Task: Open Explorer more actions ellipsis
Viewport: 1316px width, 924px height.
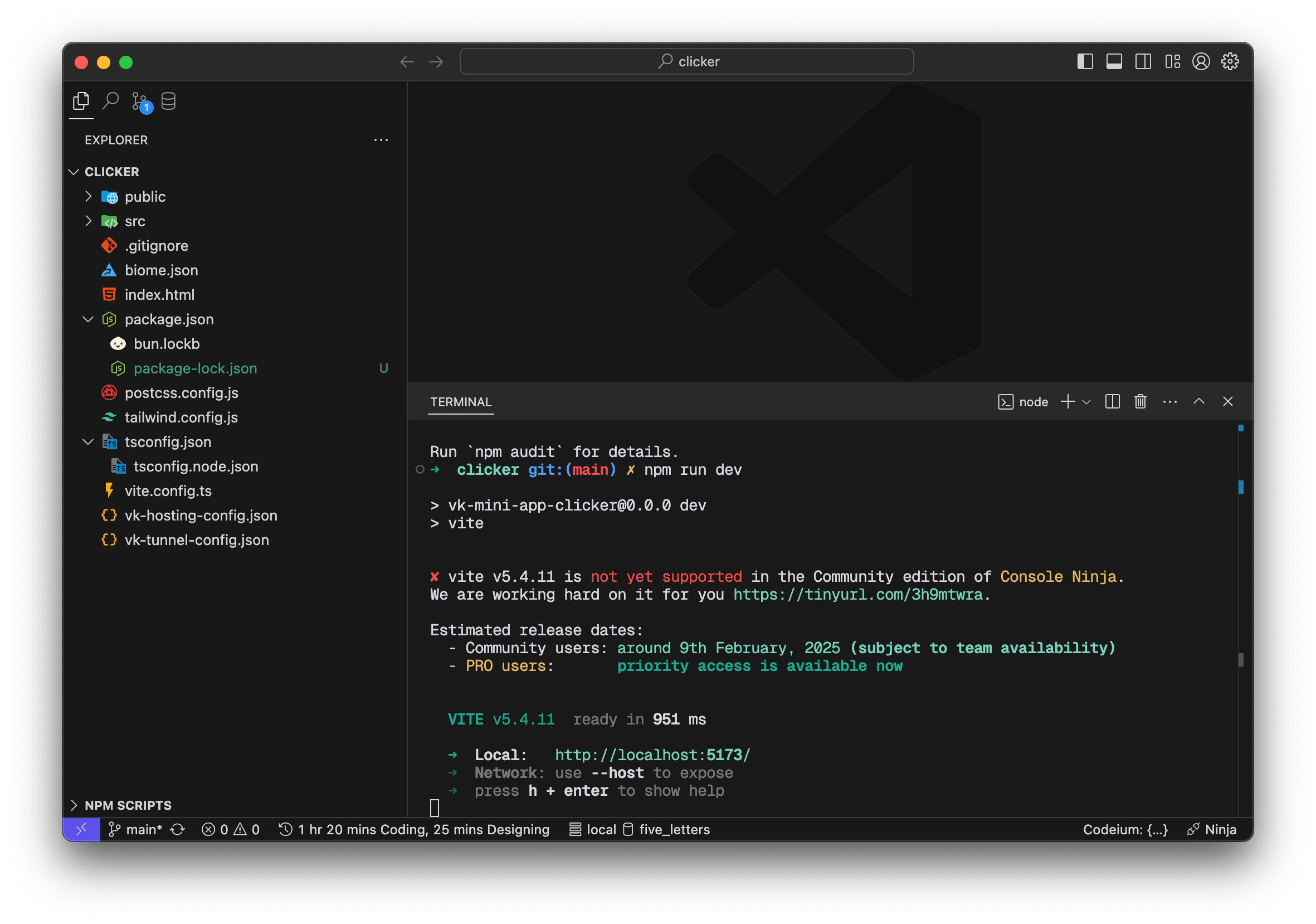Action: 381,140
